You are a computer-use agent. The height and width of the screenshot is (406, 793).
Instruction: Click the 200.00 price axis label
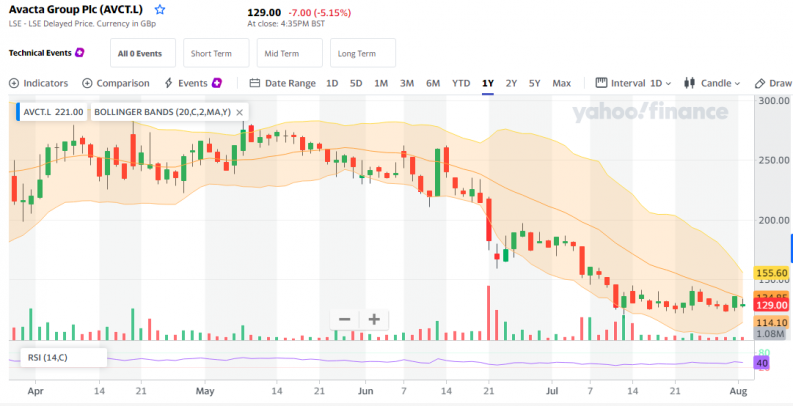click(774, 220)
